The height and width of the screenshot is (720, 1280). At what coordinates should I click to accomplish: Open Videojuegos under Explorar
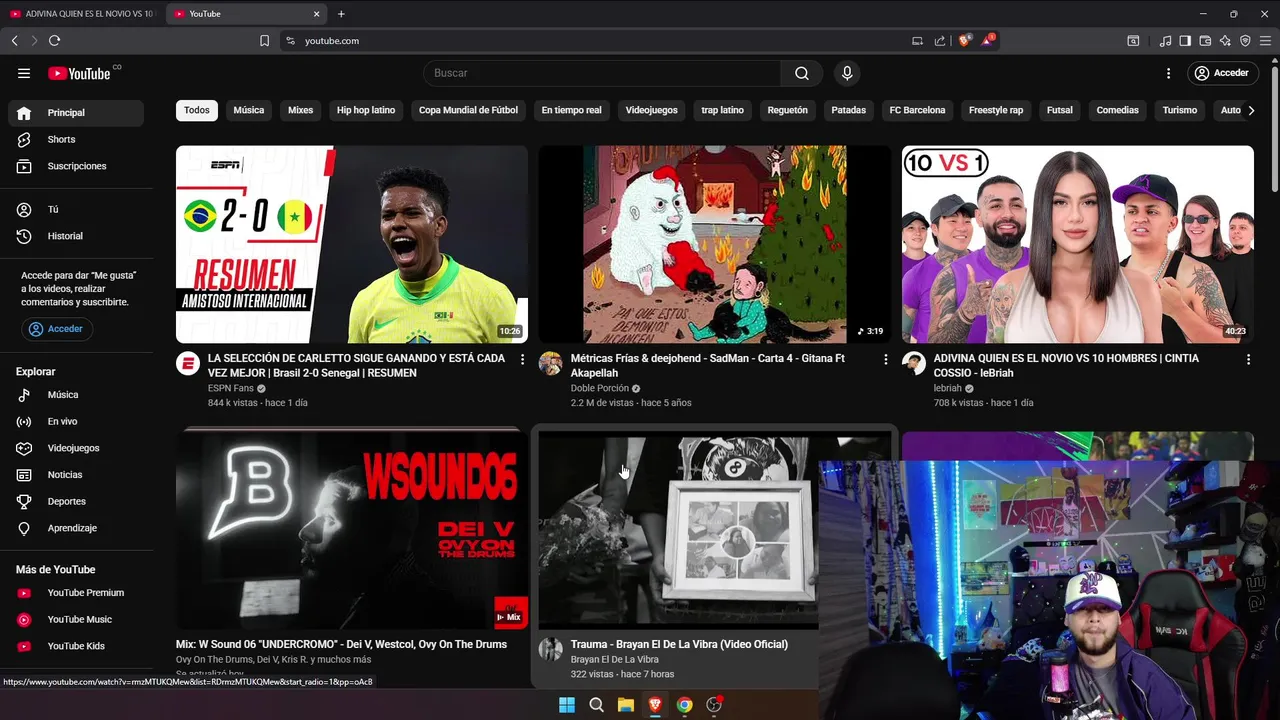[76, 448]
